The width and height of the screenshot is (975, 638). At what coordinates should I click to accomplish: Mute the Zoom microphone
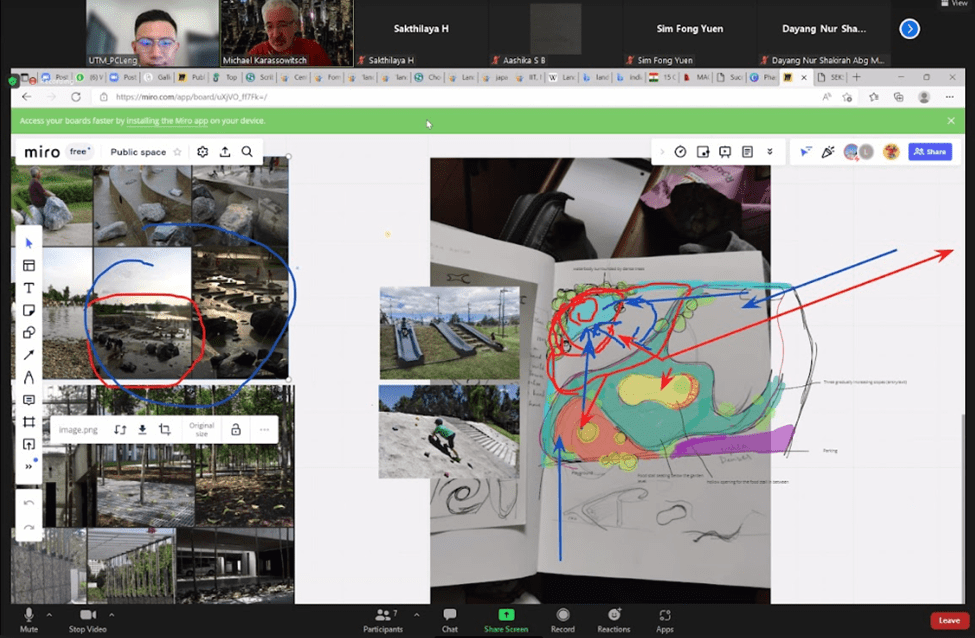pyautogui.click(x=28, y=615)
